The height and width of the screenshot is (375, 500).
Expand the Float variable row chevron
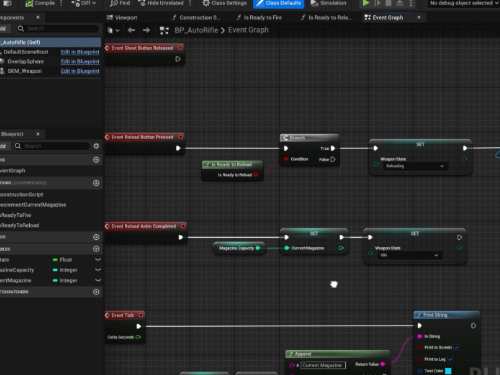tap(98, 260)
